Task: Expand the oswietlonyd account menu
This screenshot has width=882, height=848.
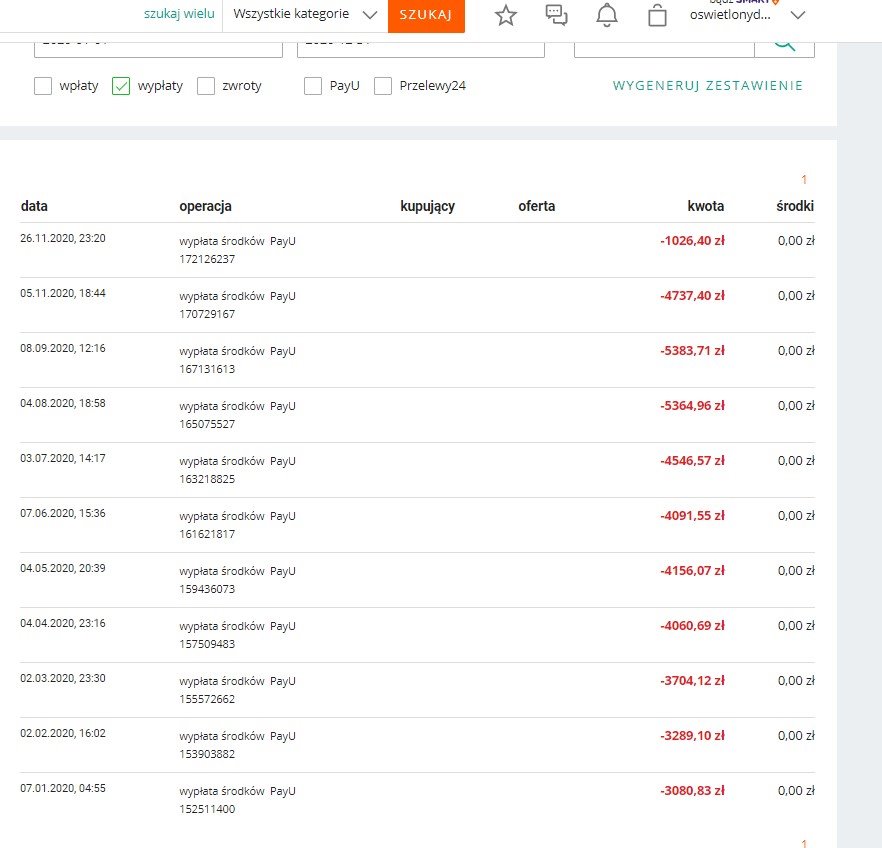Action: (x=797, y=15)
